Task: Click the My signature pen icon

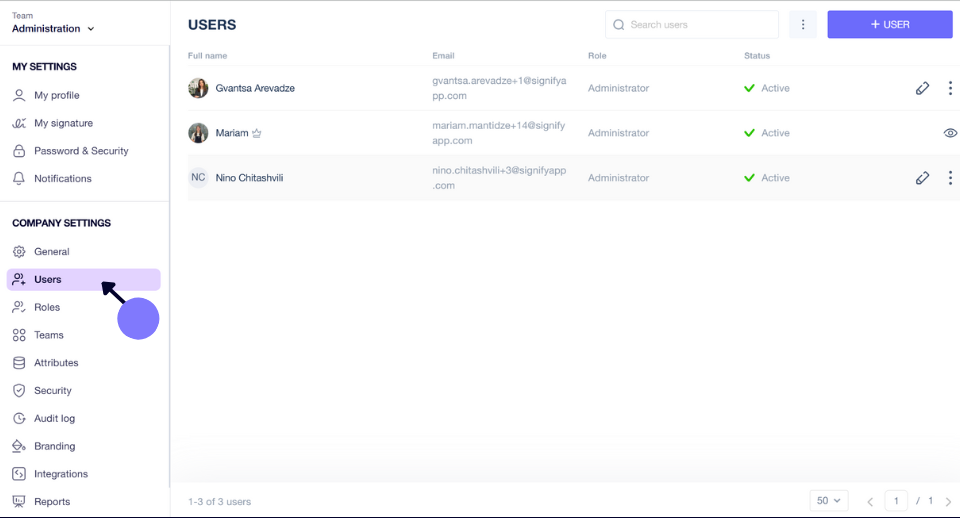Action: 19,123
